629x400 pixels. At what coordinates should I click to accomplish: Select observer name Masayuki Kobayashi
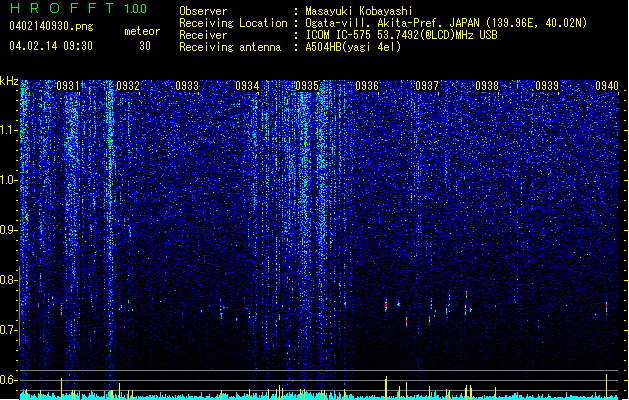359,11
